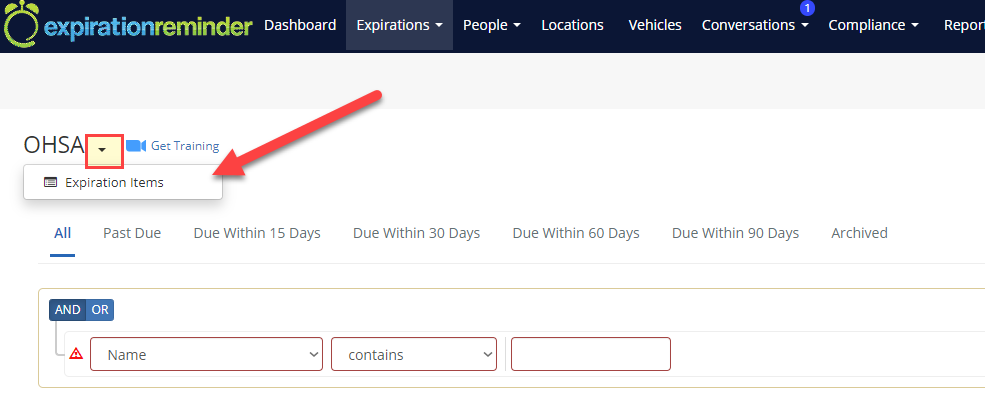Toggle the OR filter condition
The image size is (985, 393).
[100, 310]
